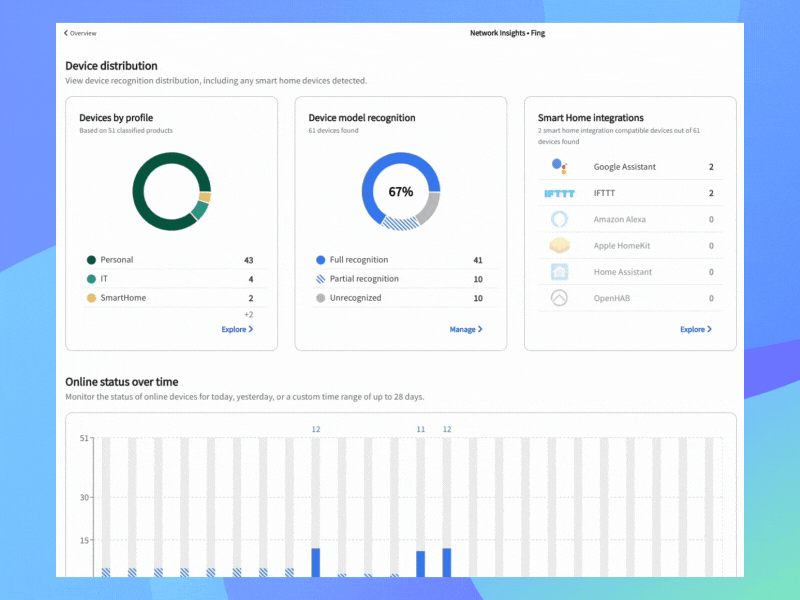
Task: Select the SmartHome legend color dot
Action: [91, 298]
